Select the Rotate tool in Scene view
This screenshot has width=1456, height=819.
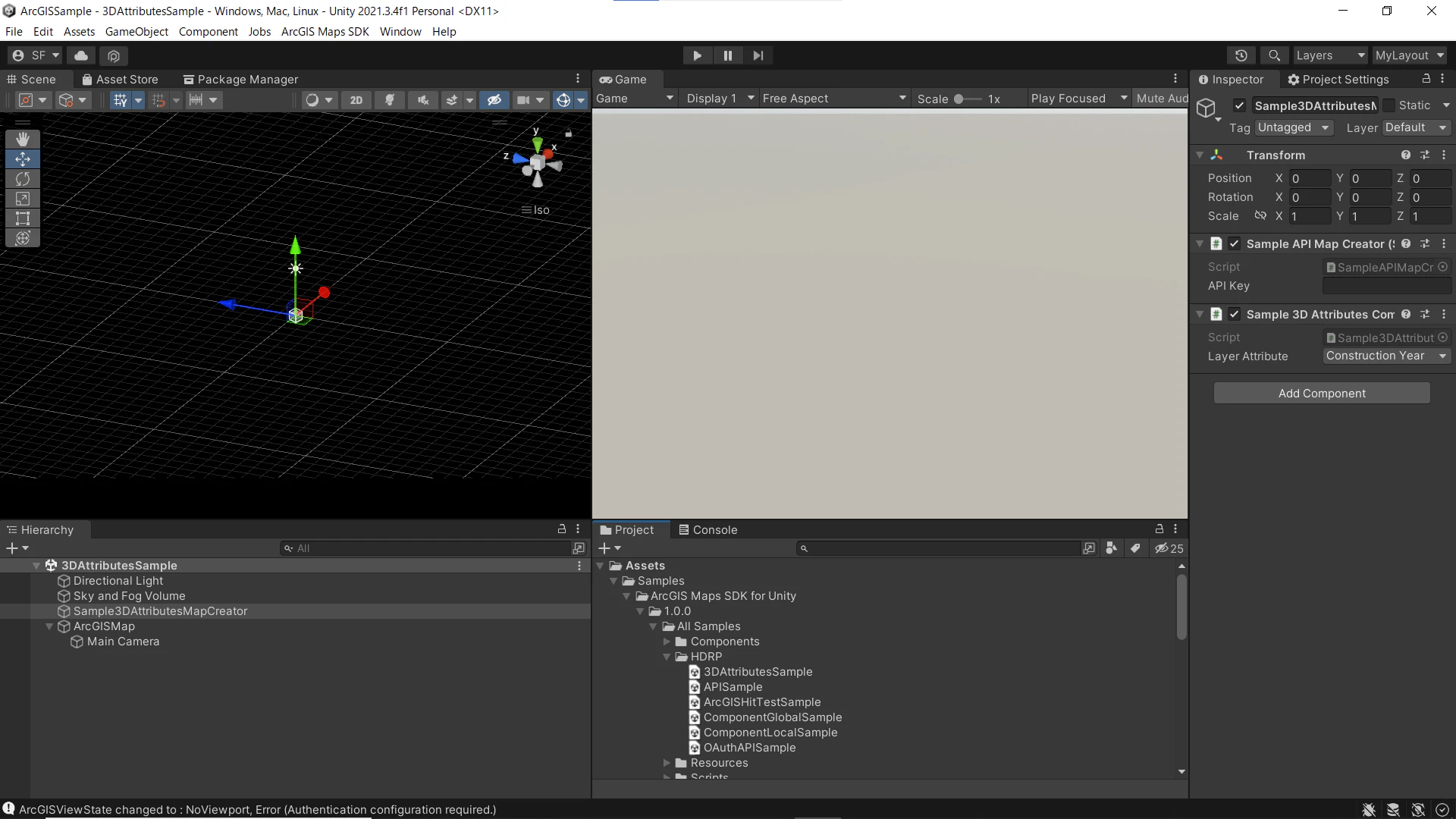(x=23, y=179)
